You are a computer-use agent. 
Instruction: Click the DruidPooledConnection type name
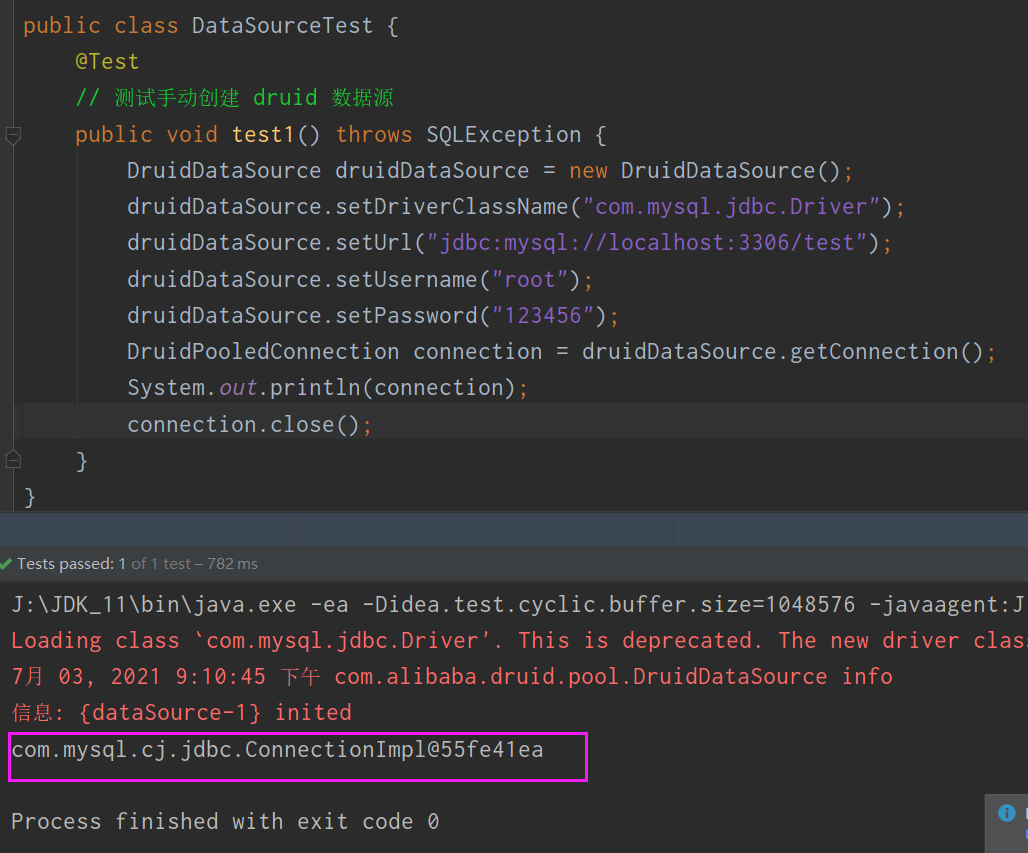(x=263, y=351)
